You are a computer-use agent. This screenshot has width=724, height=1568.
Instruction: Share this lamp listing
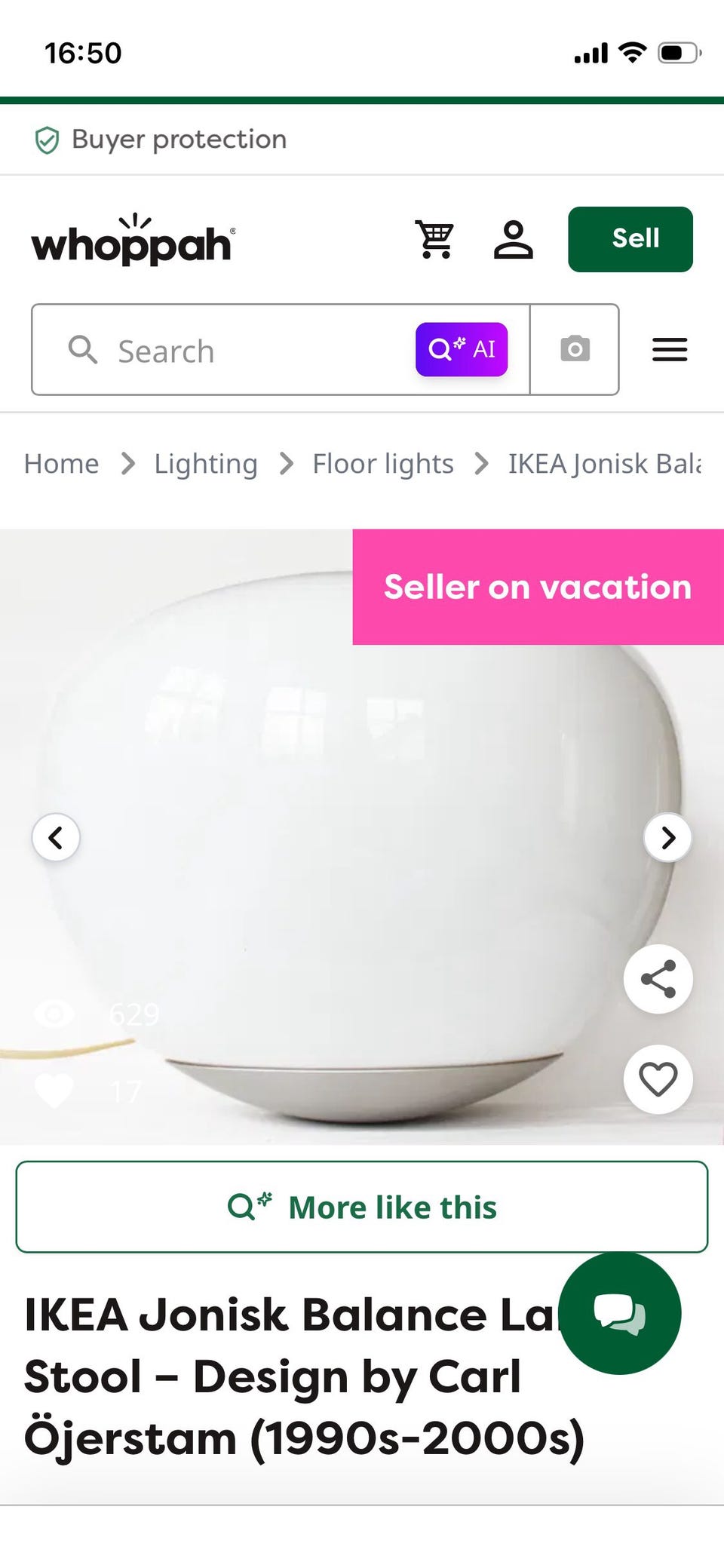tap(658, 979)
